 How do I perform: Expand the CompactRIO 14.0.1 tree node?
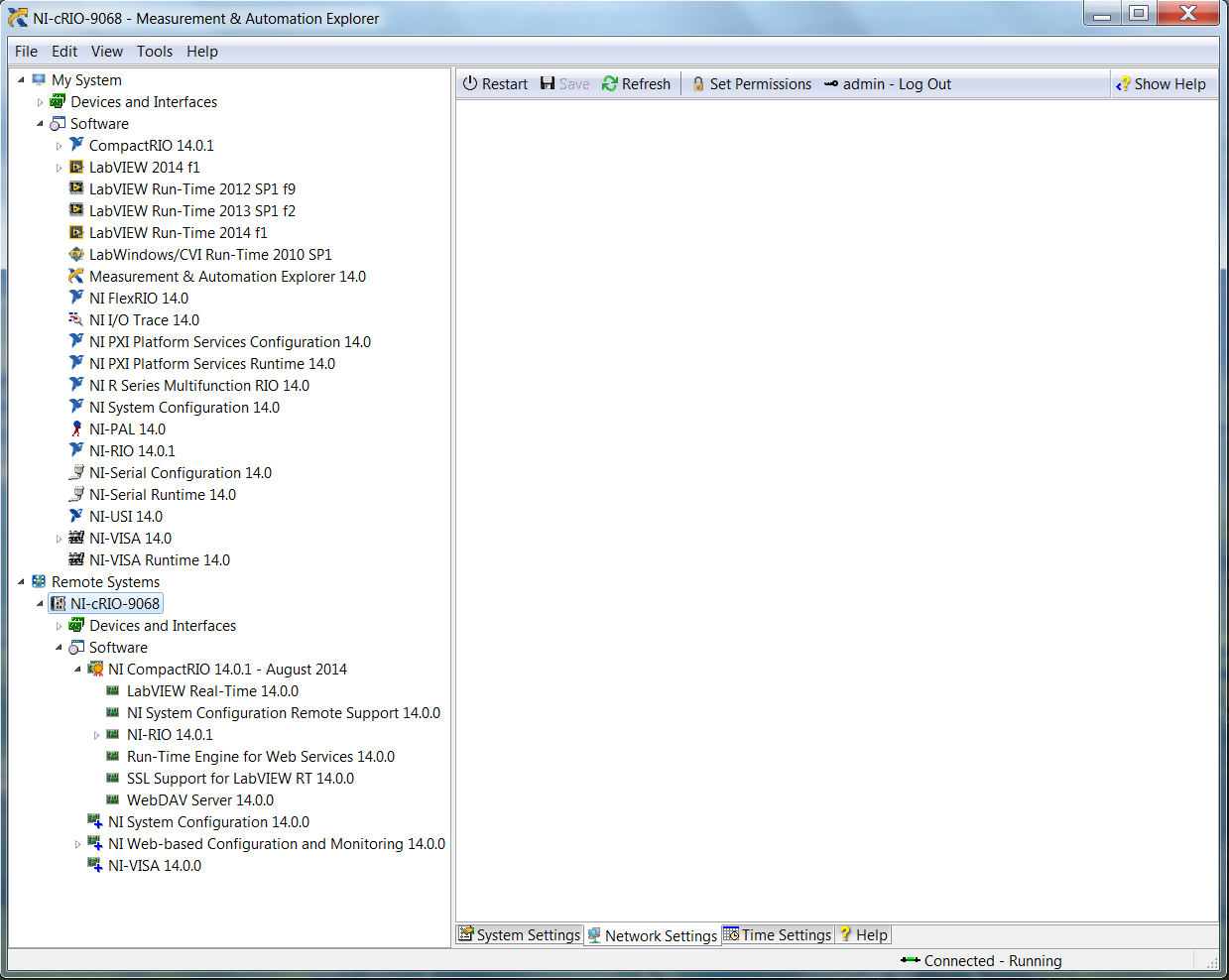[x=59, y=145]
